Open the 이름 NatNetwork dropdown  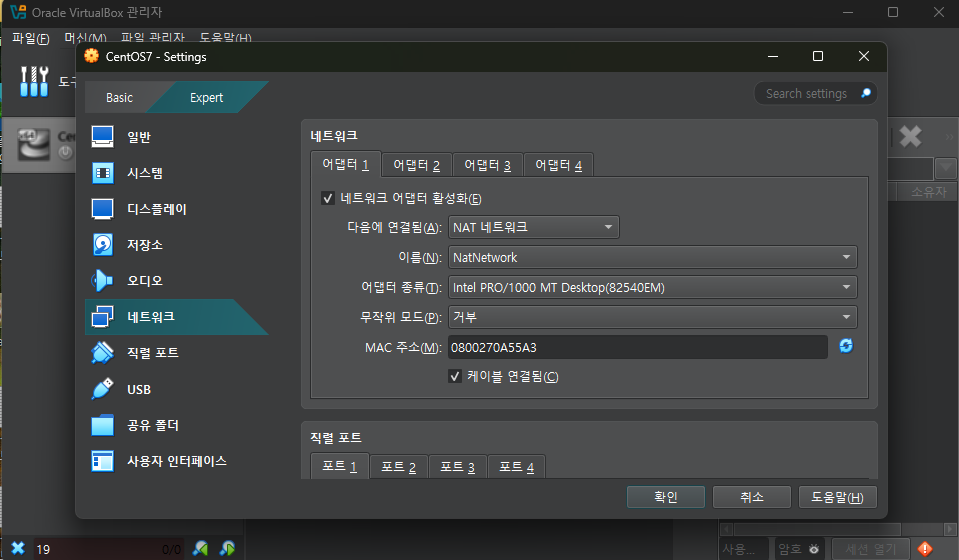tap(653, 257)
